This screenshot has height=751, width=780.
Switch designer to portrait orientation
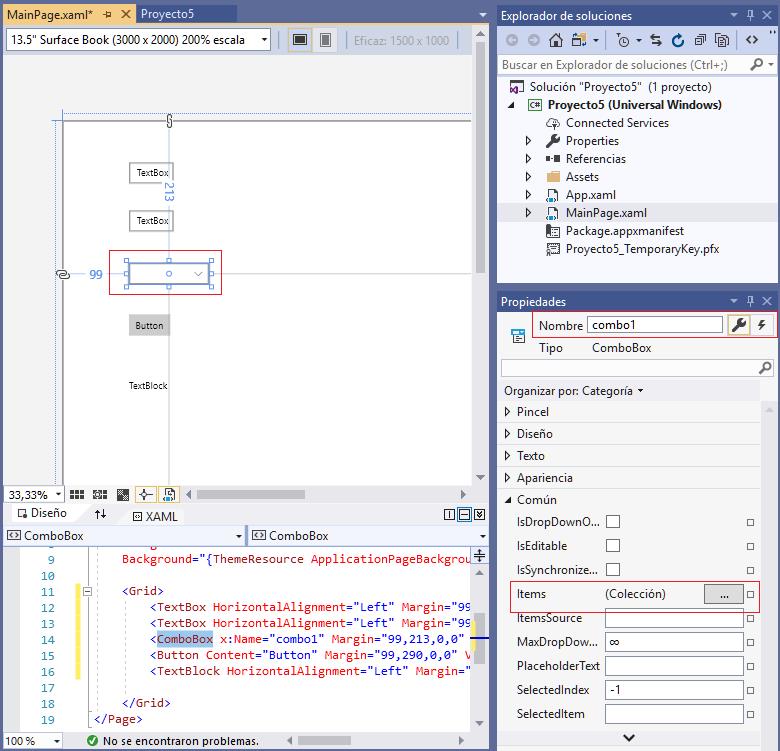pyautogui.click(x=325, y=40)
